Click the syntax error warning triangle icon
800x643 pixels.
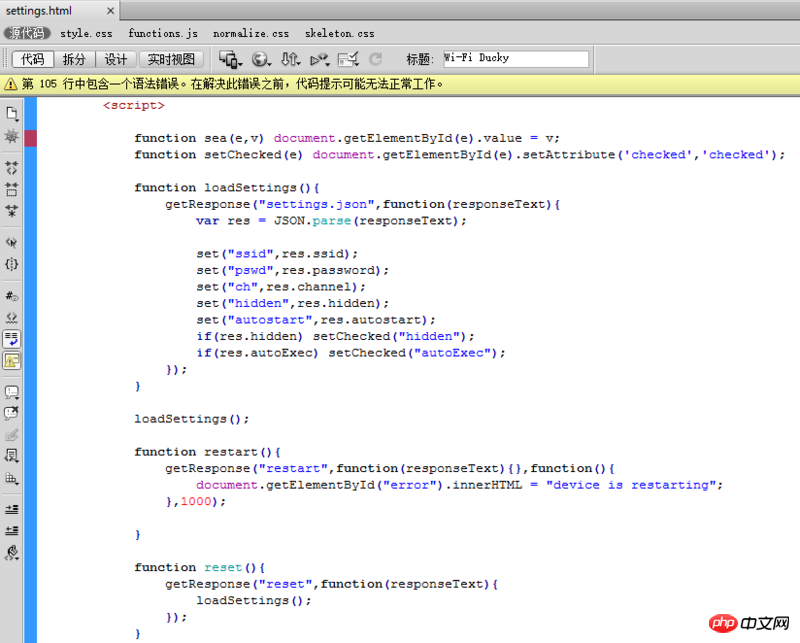10,84
